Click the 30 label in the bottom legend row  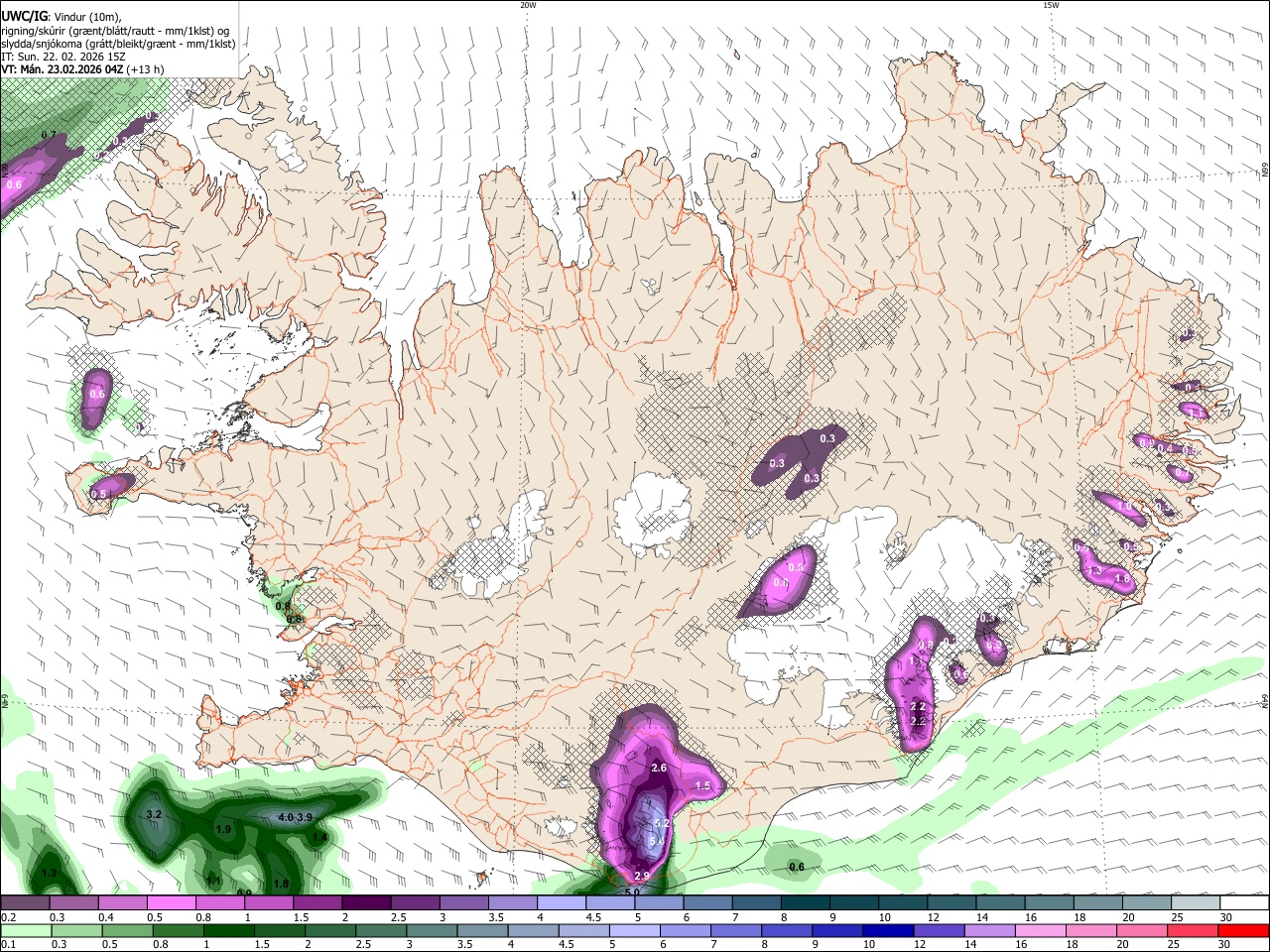pyautogui.click(x=1225, y=945)
